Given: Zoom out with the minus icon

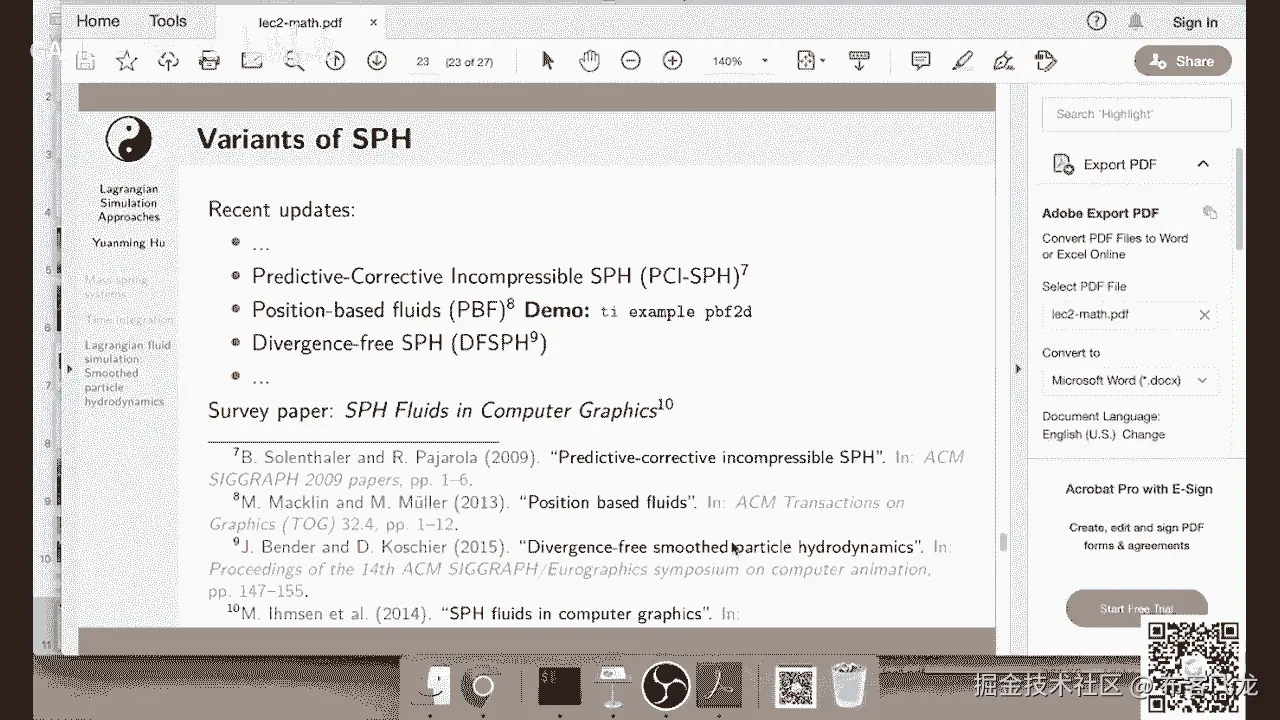Looking at the screenshot, I should [x=631, y=61].
